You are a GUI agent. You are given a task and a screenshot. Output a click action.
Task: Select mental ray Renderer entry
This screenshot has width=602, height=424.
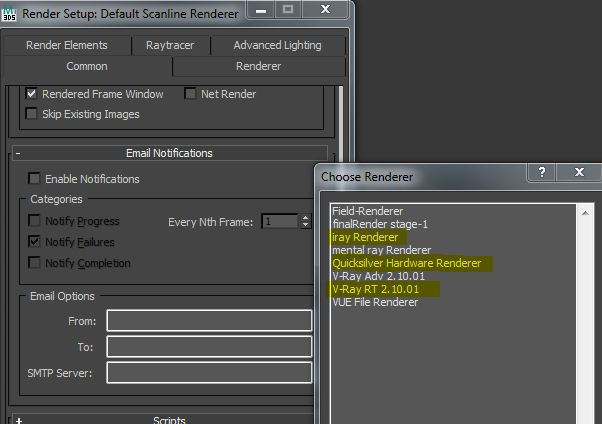[x=381, y=250]
